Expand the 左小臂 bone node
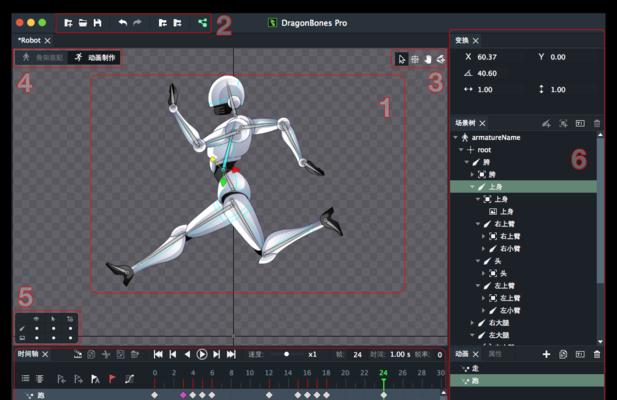The height and width of the screenshot is (400, 617). [483, 310]
